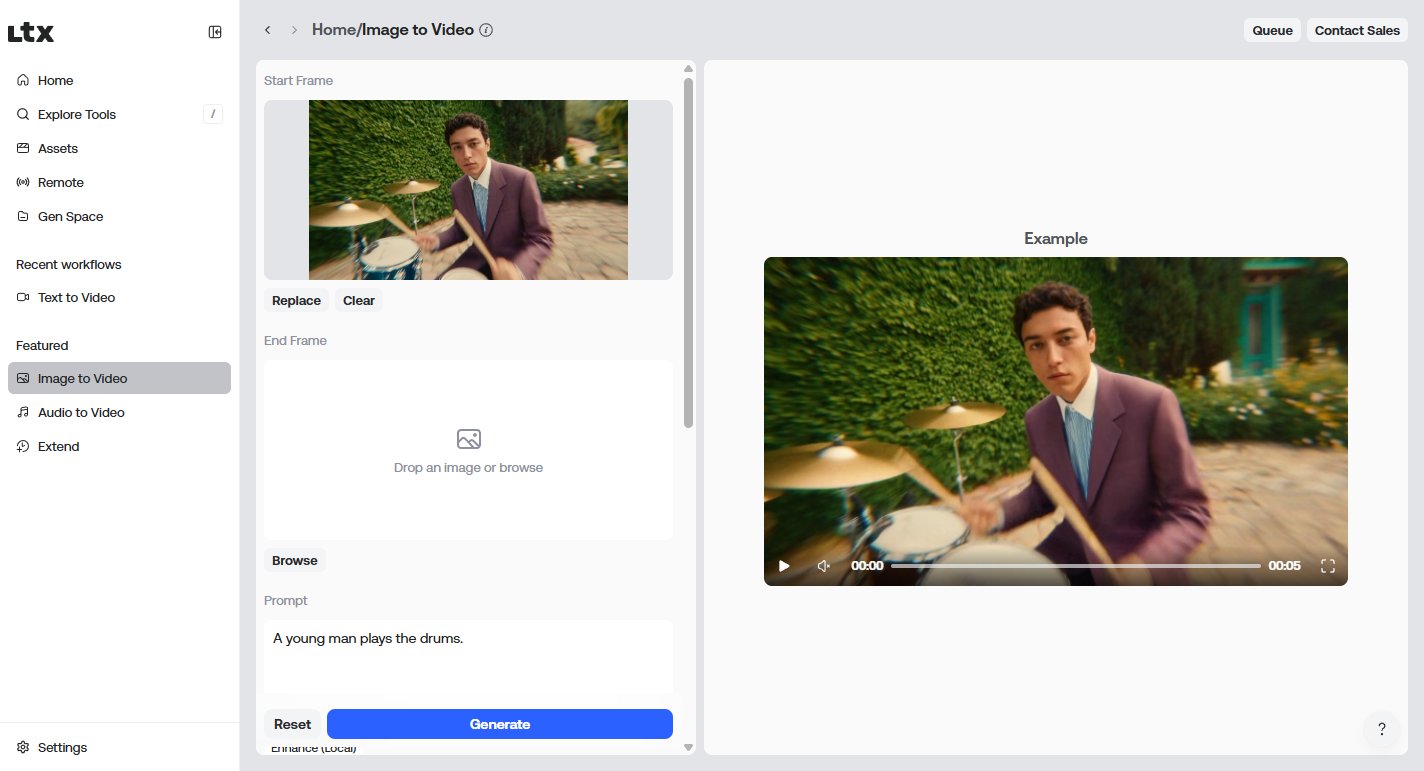1424x771 pixels.
Task: Open the Queue button
Action: pyautogui.click(x=1272, y=30)
